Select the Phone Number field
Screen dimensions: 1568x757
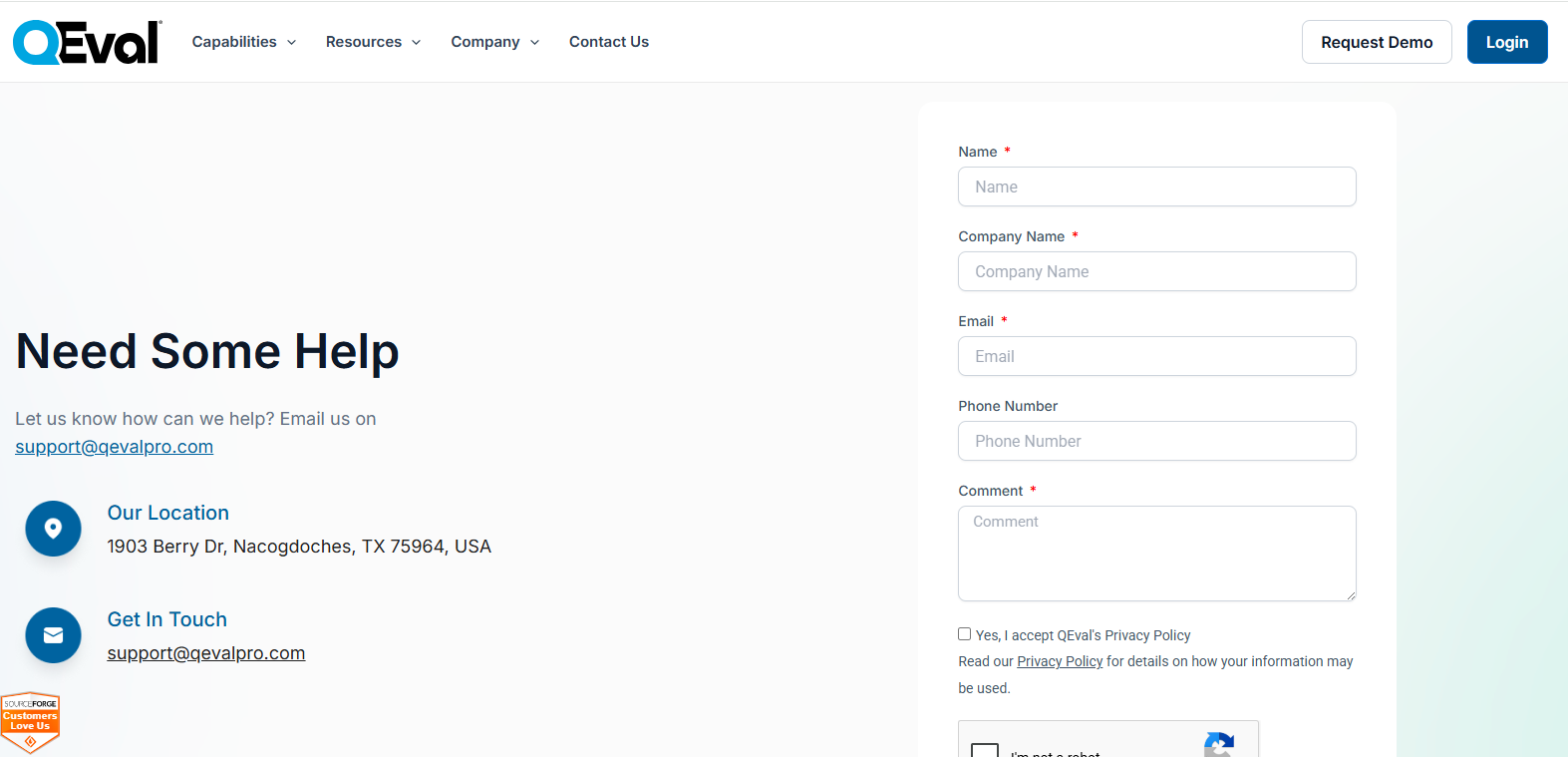(1156, 441)
